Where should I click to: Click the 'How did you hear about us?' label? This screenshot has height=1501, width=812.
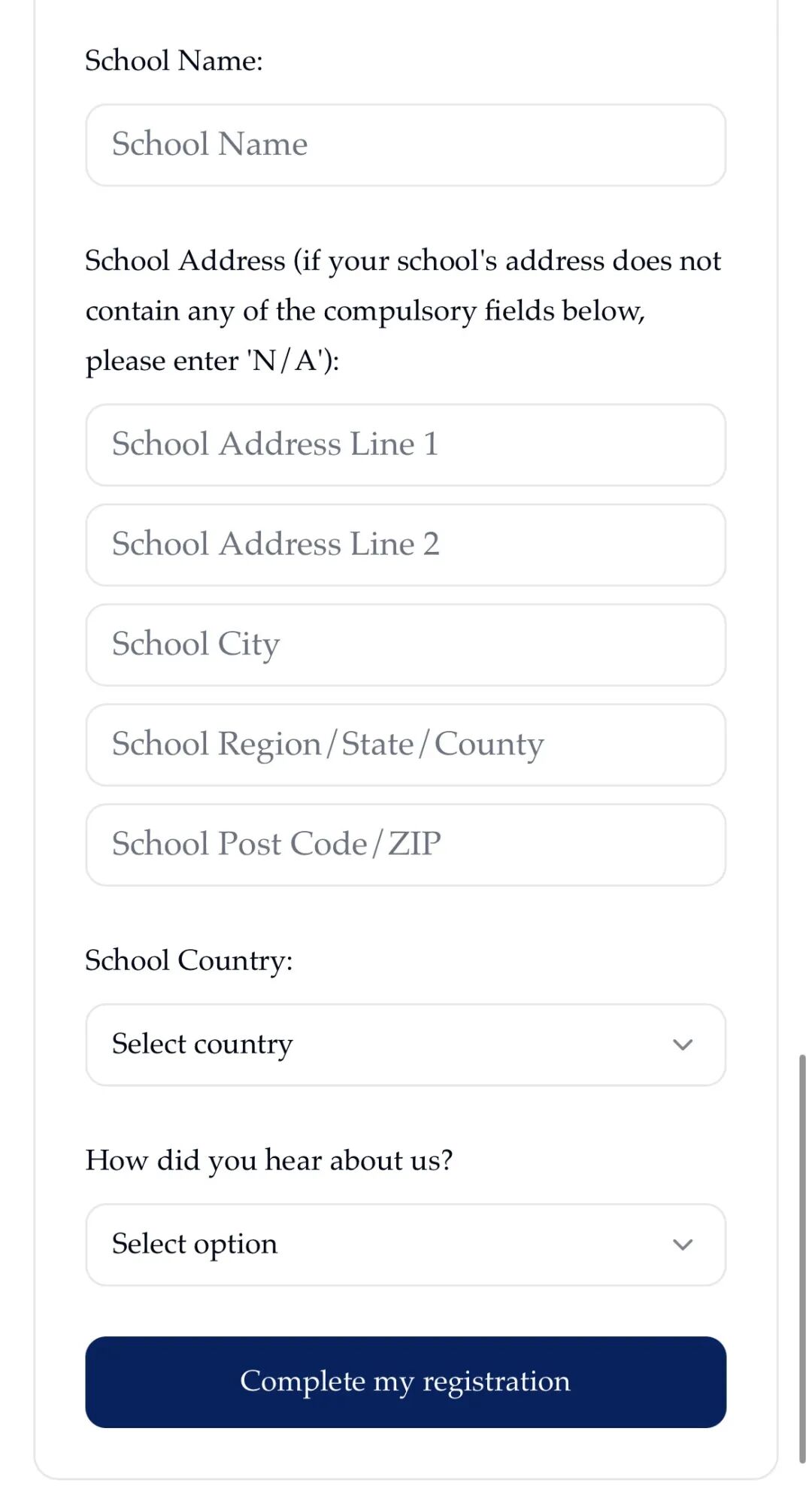click(x=269, y=1160)
